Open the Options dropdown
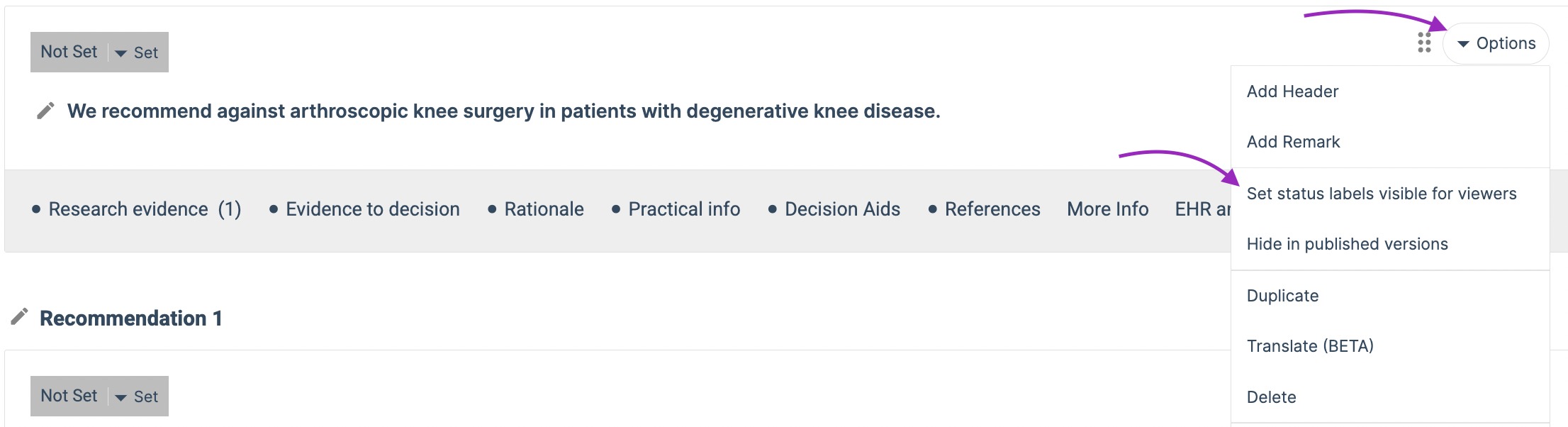Image resolution: width=1568 pixels, height=427 pixels. (1496, 44)
